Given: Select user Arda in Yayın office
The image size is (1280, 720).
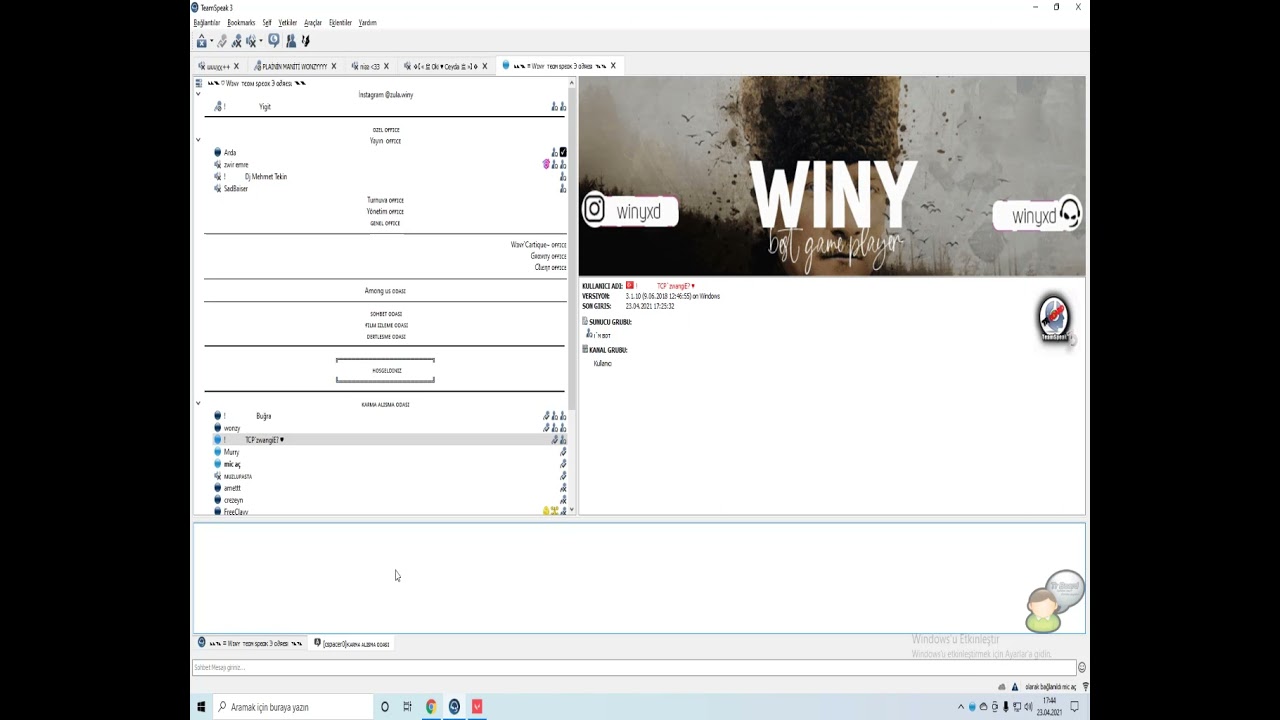Looking at the screenshot, I should click(230, 153).
